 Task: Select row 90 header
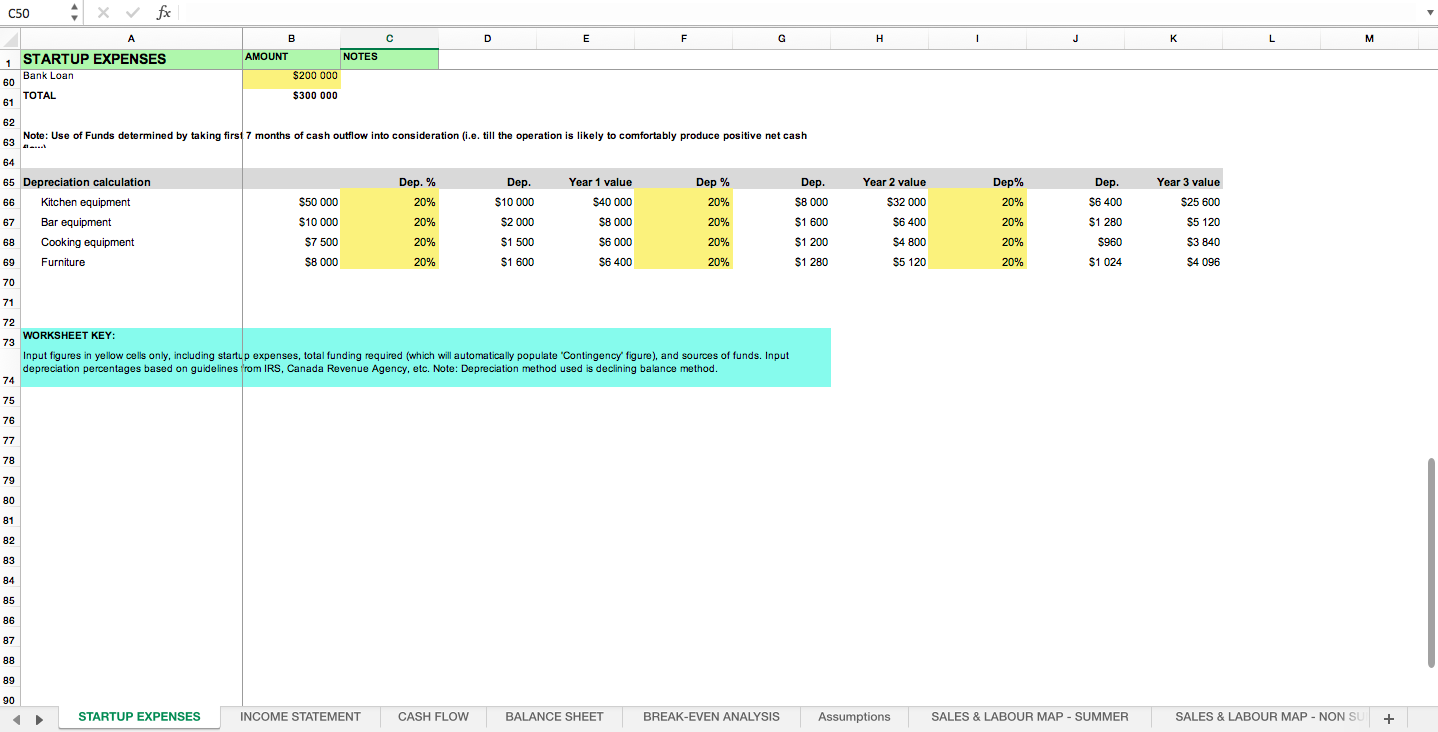[x=9, y=700]
